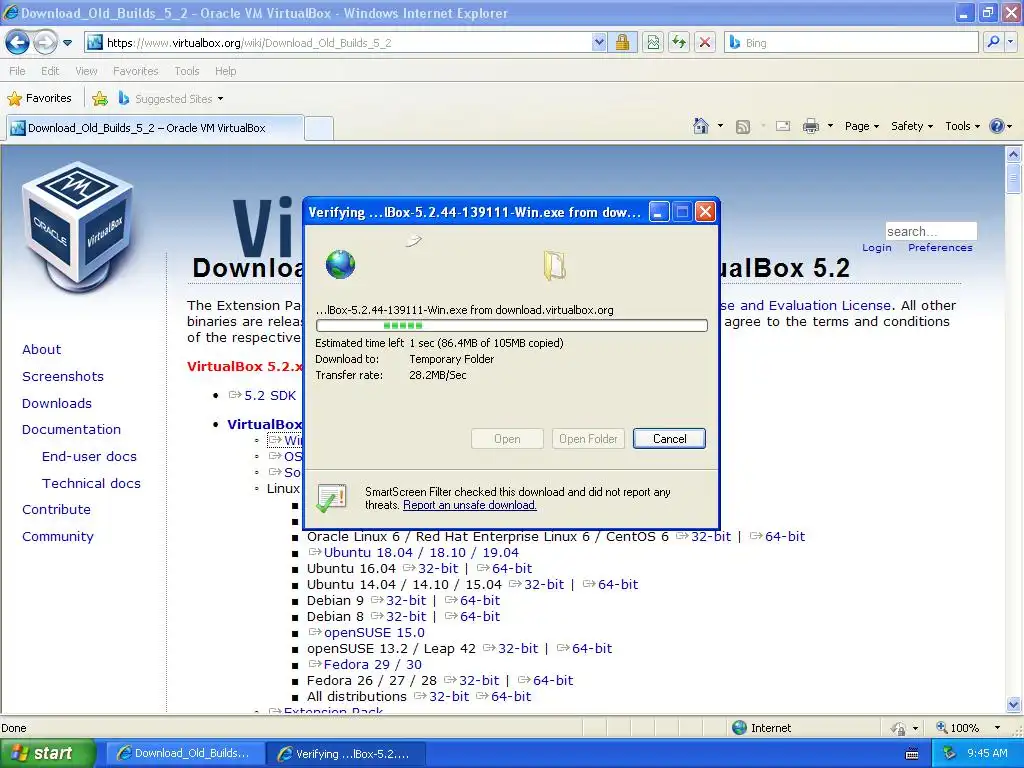Screen dimensions: 1024x768
Task: Open the Edit menu
Action: [50, 71]
